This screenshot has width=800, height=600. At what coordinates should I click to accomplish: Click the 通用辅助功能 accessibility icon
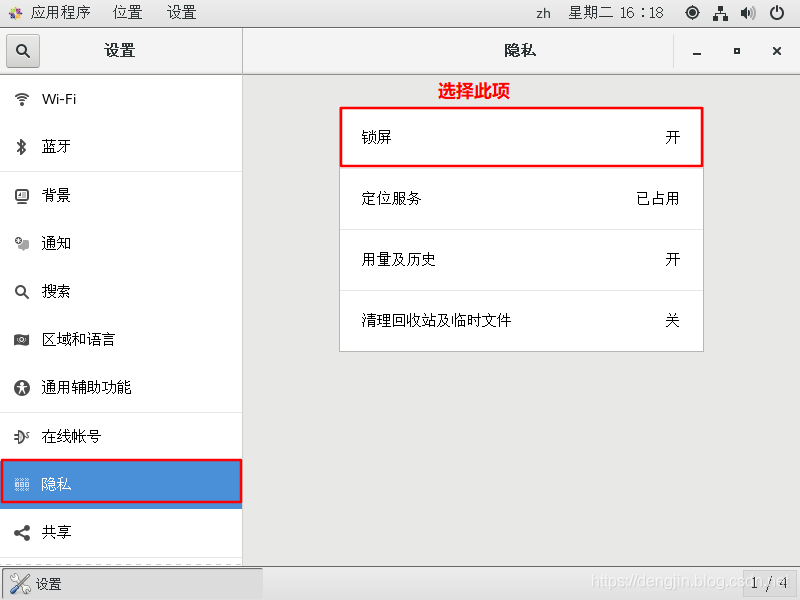(21, 388)
